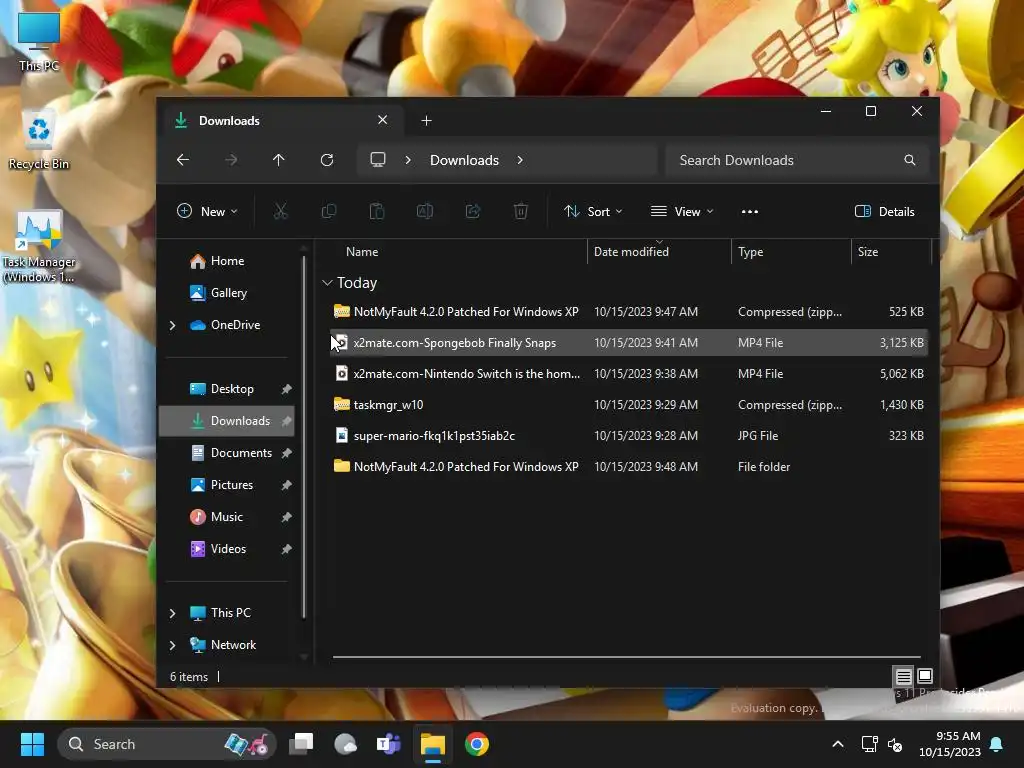Show hidden tray icons chevron
Image resolution: width=1024 pixels, height=768 pixels.
[838, 744]
